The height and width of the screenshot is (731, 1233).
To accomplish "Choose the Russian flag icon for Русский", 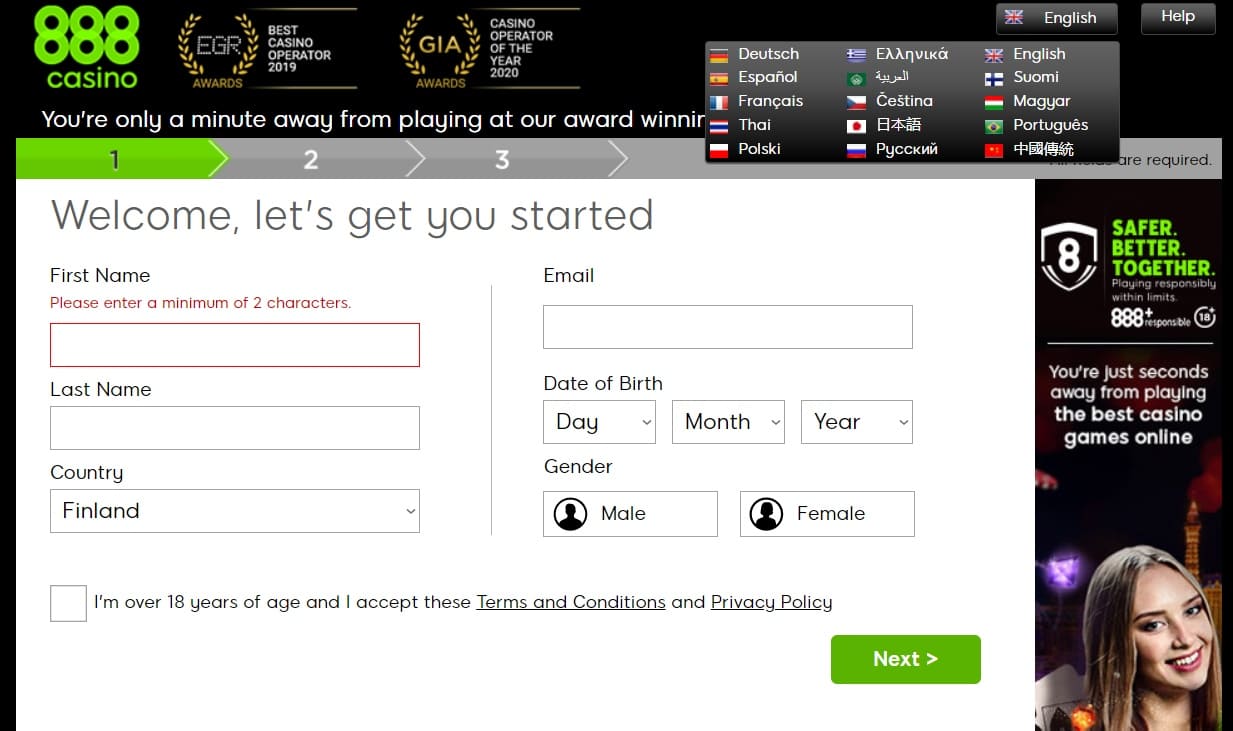I will 856,150.
